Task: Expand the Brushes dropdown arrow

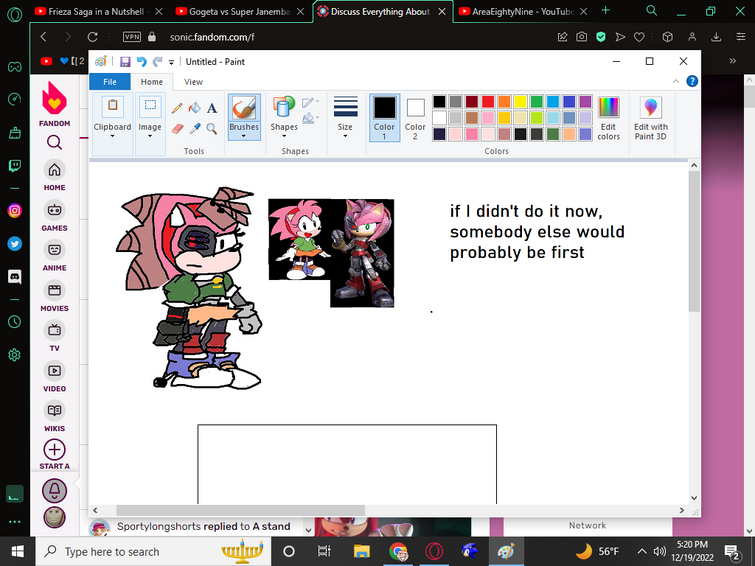Action: click(x=244, y=136)
